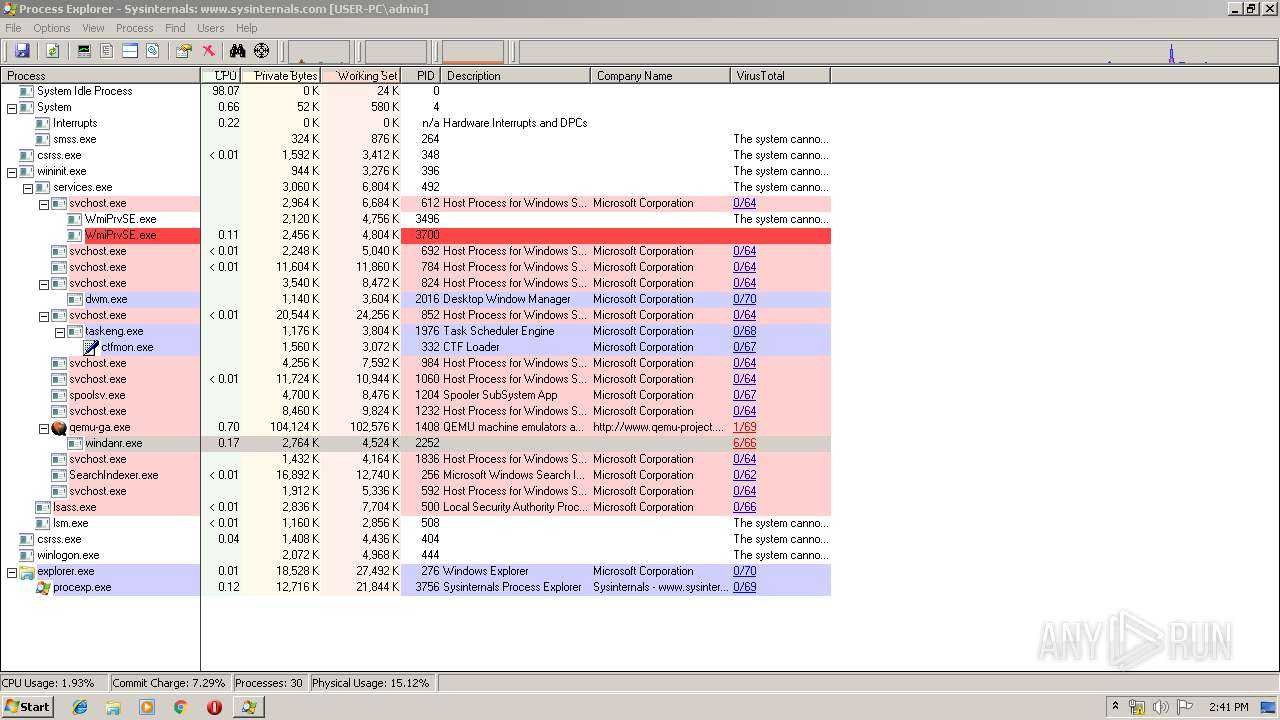The width and height of the screenshot is (1280, 720).
Task: Sort by the Description column header
Action: click(x=516, y=76)
